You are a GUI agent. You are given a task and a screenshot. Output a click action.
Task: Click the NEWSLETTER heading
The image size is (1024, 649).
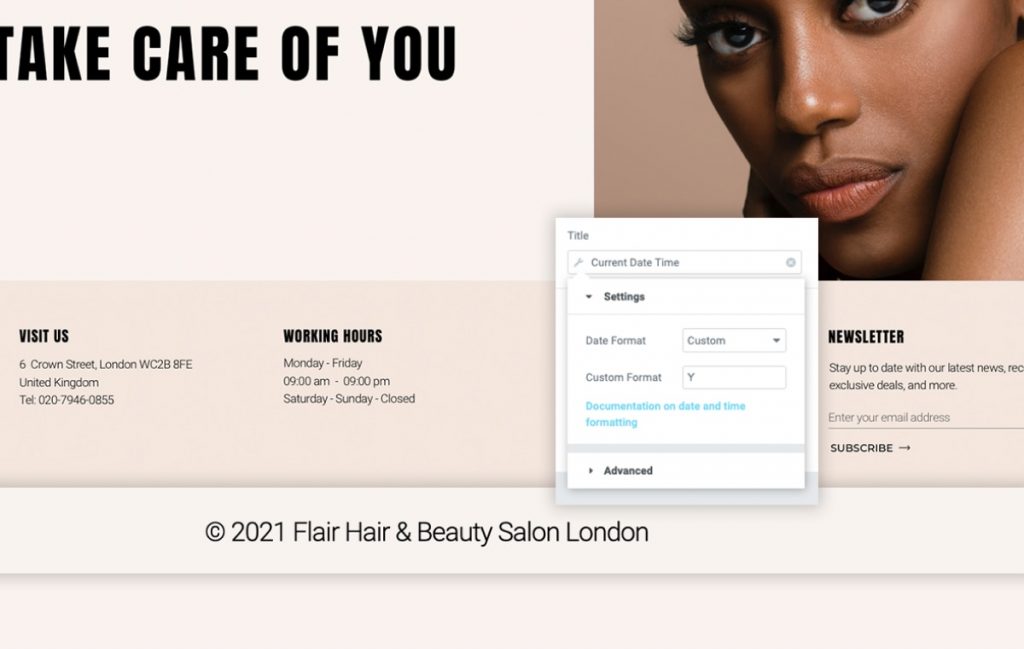(x=866, y=337)
